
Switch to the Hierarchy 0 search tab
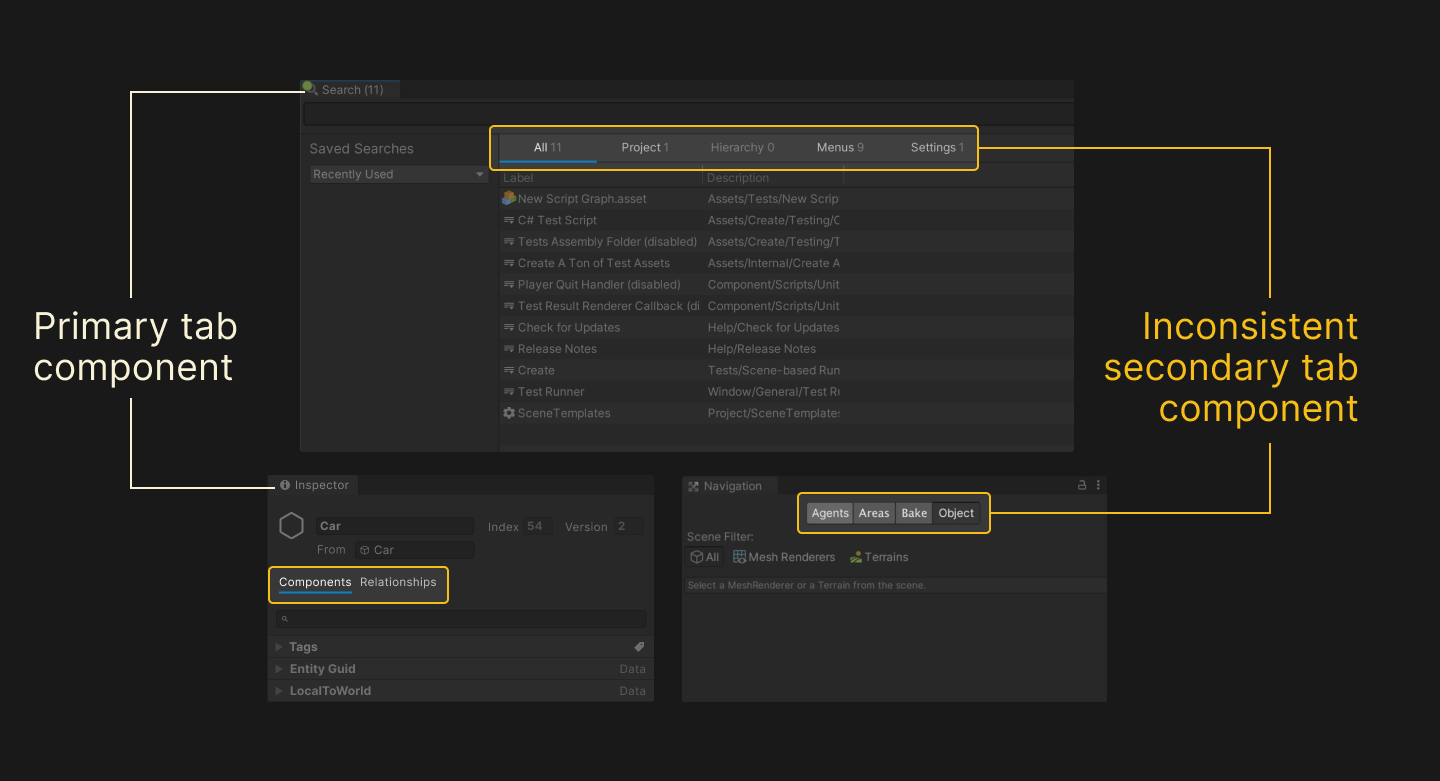click(742, 147)
